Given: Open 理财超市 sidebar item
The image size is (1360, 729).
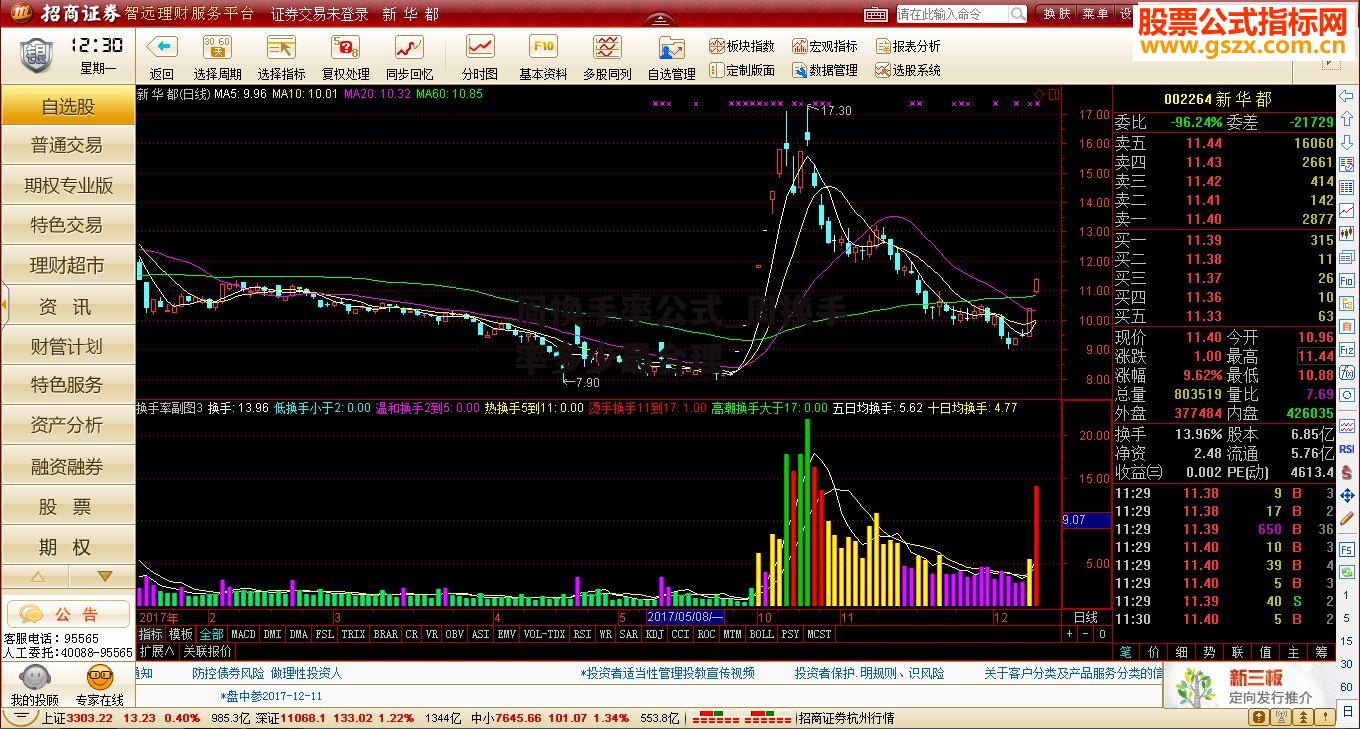Looking at the screenshot, I should 68,265.
